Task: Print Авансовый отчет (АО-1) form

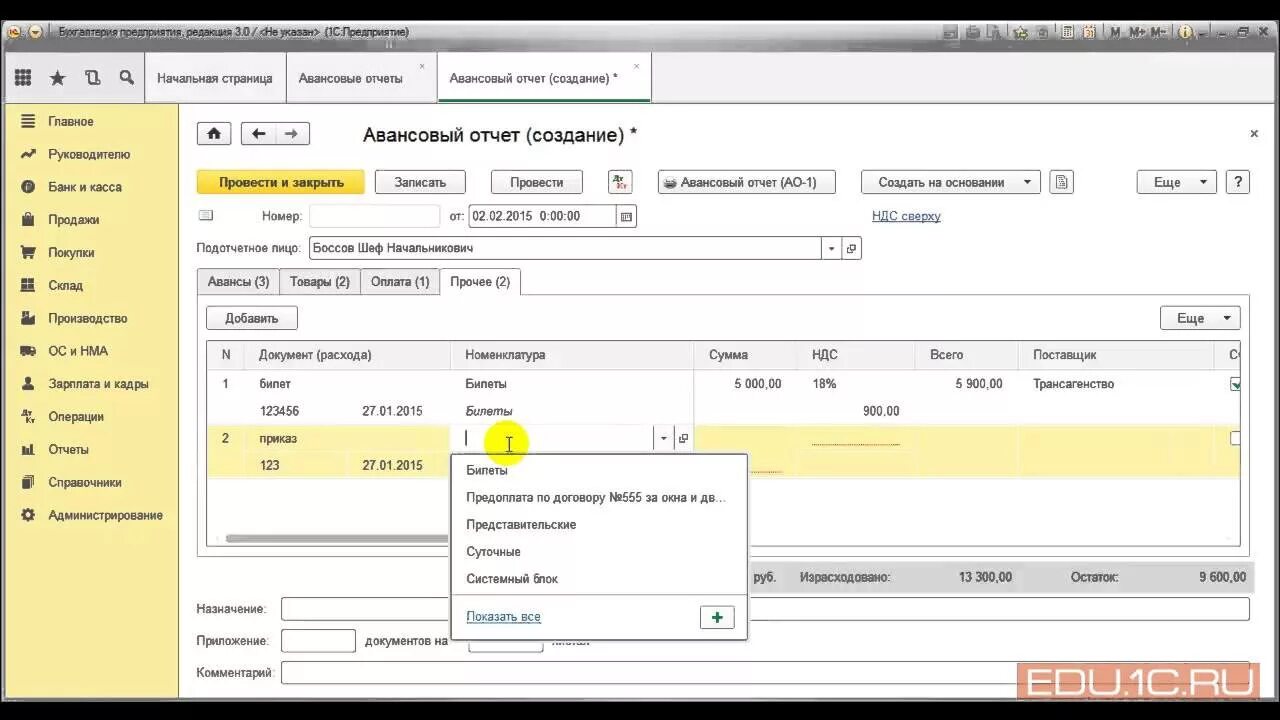Action: coord(746,182)
